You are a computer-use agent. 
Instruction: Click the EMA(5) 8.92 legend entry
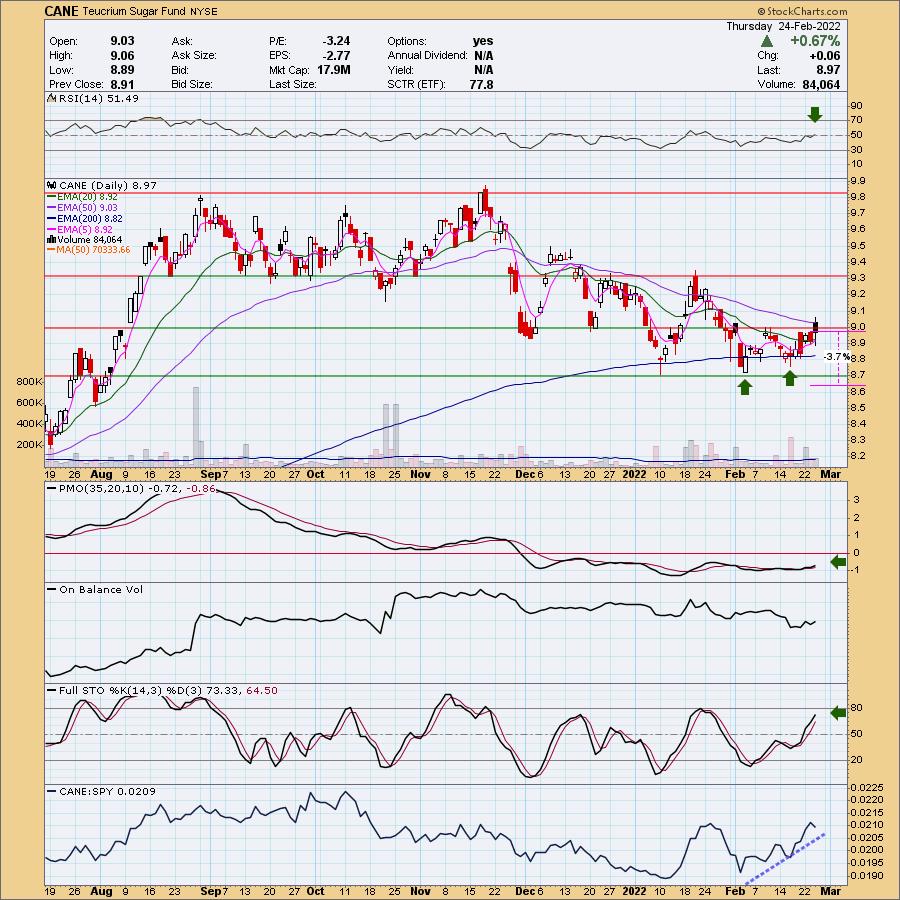84,229
